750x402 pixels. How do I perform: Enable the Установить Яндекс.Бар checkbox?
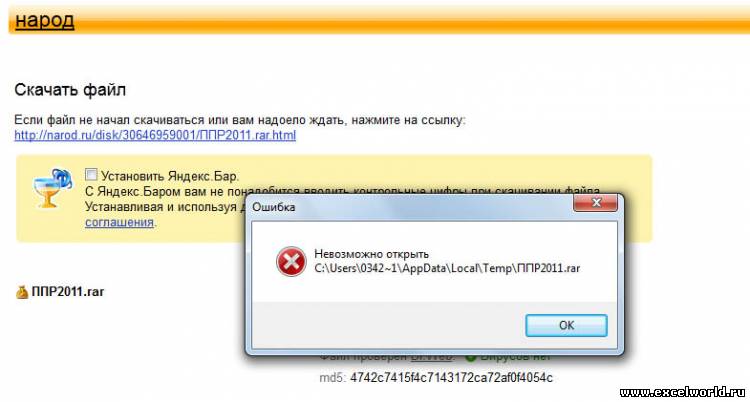(91, 174)
